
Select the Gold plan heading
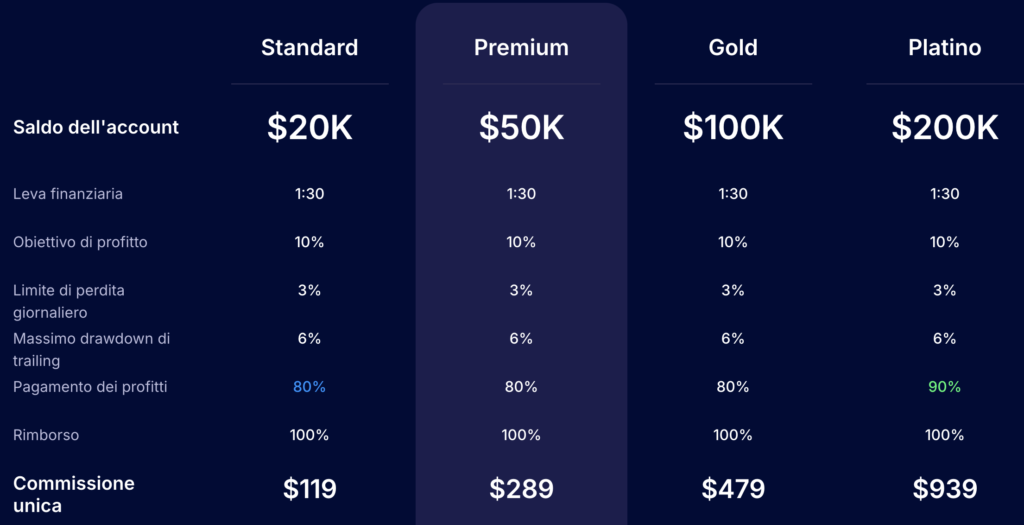click(733, 48)
